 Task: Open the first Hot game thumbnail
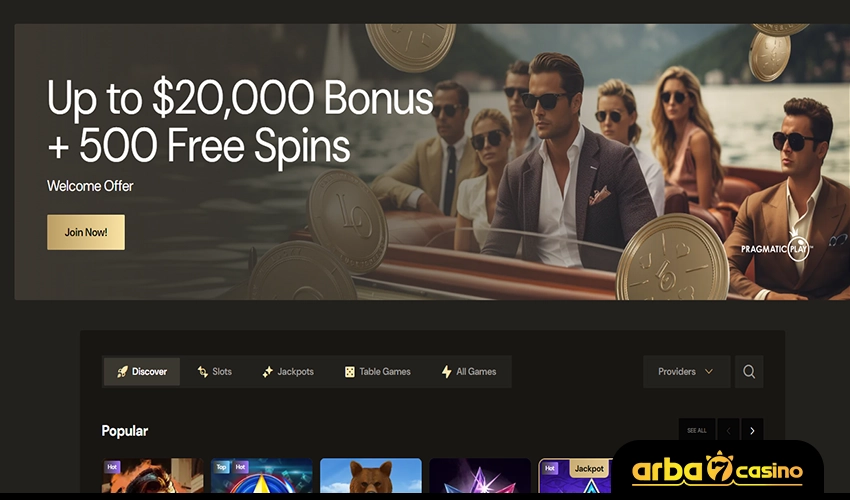pyautogui.click(x=153, y=476)
